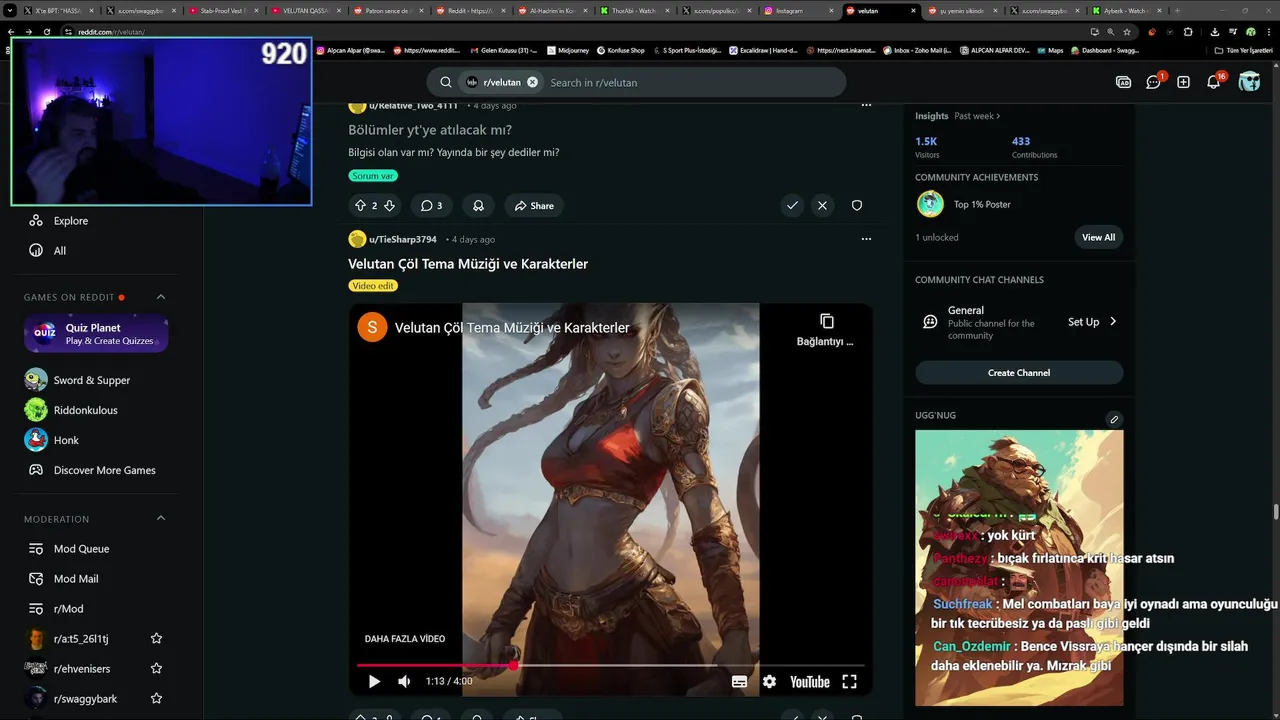Click the 'Sorum var' flair tag
Viewport: 1280px width, 720px height.
pos(373,176)
